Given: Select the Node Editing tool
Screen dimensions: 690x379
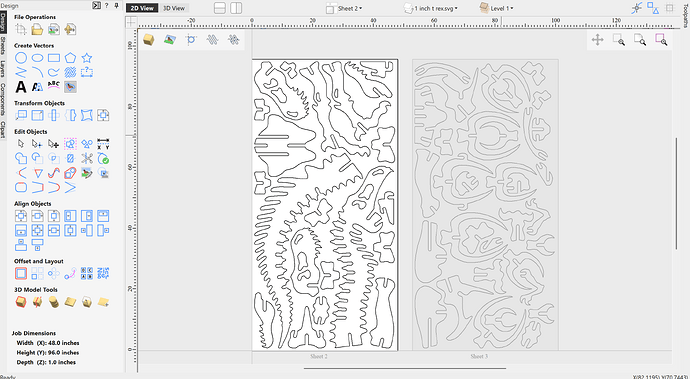Looking at the screenshot, I should 37,144.
